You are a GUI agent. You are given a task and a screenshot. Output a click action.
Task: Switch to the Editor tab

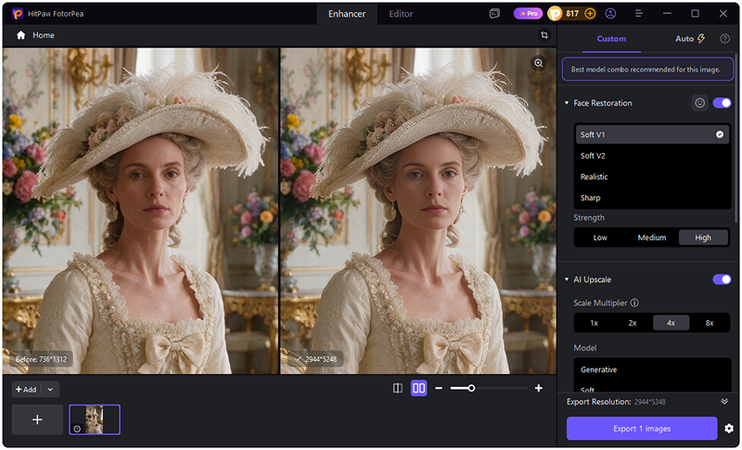pyautogui.click(x=401, y=14)
